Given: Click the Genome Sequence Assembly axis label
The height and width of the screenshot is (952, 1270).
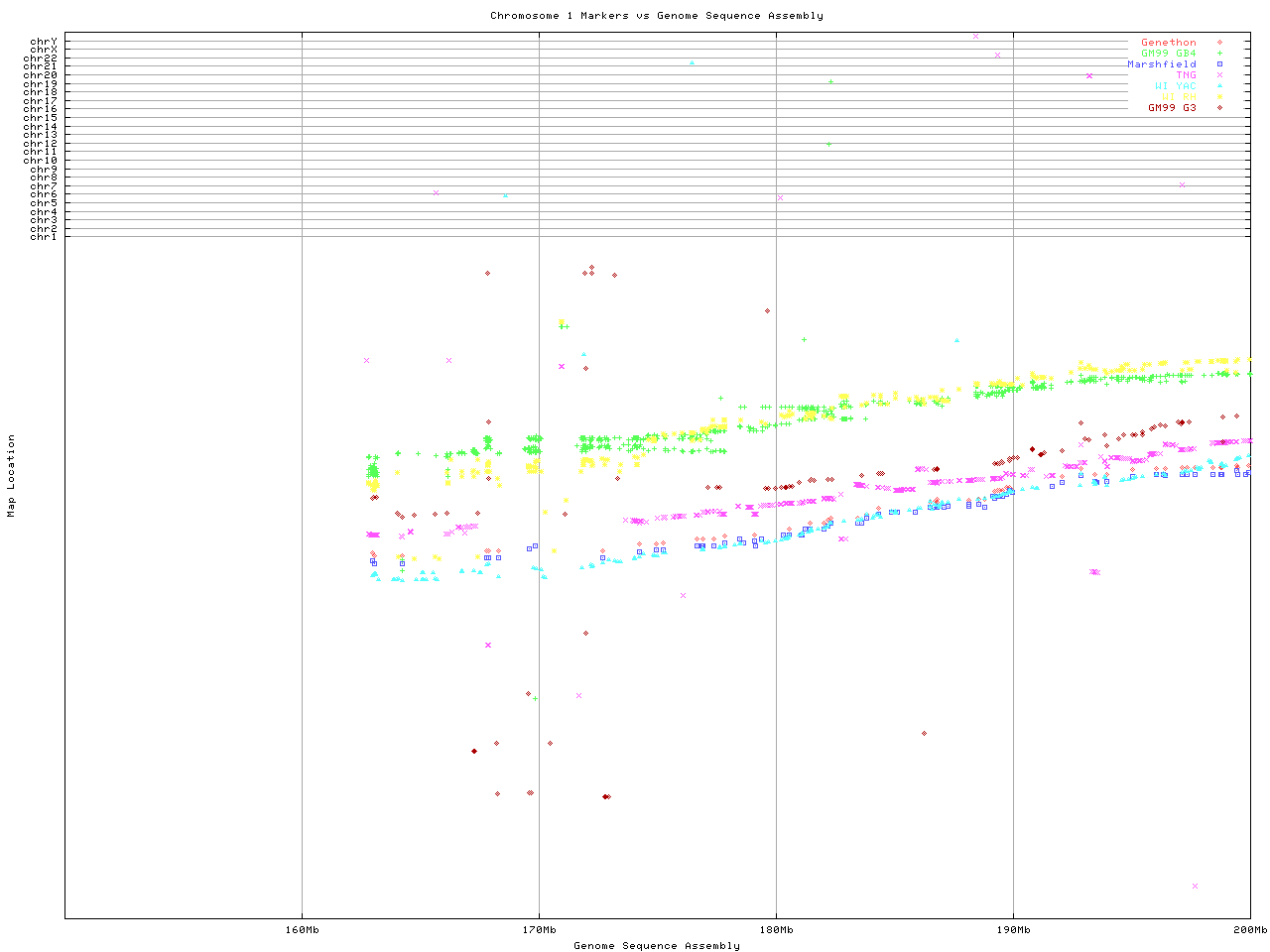Looking at the screenshot, I should 656,946.
